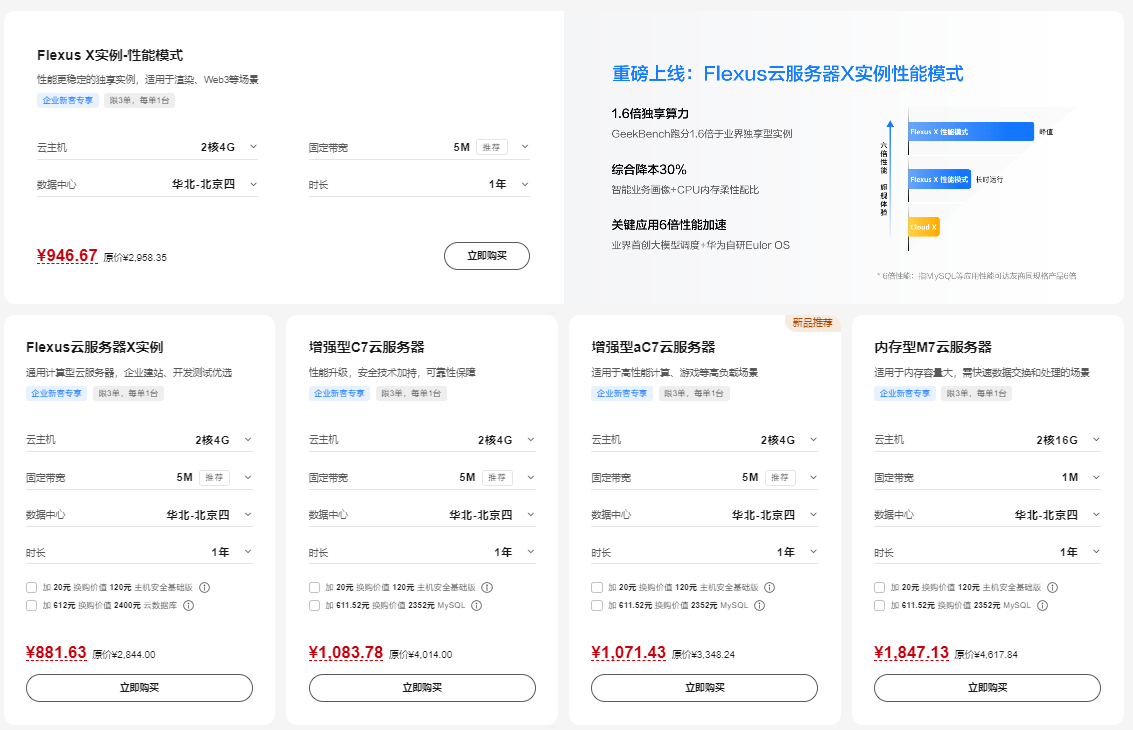Screen dimensions: 1133x730
Task: Tick 加611.52元 MySQL add-on for 内存型M7云服务器
Action: pyautogui.click(x=879, y=606)
